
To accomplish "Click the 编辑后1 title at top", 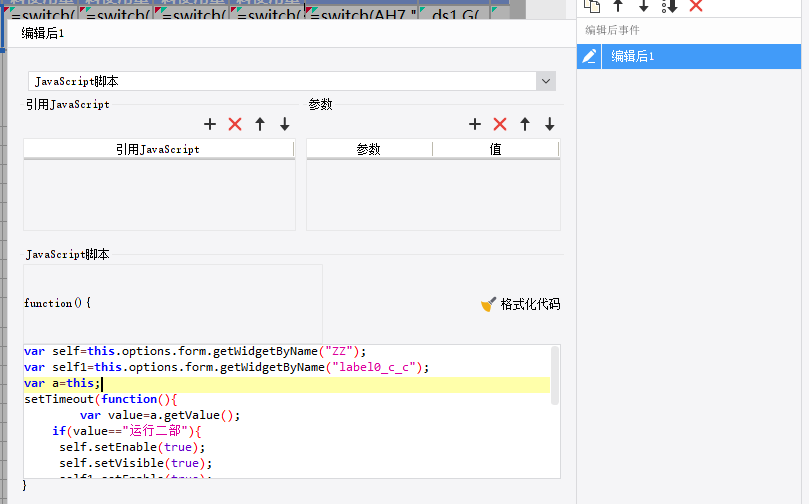I will [43, 34].
